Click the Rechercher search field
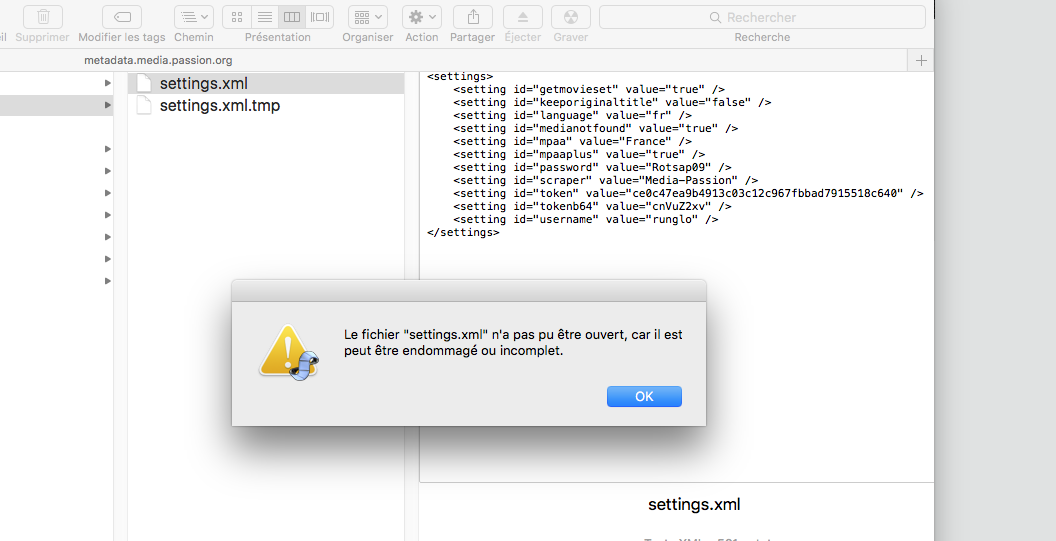The width and height of the screenshot is (1056, 541). click(x=762, y=17)
